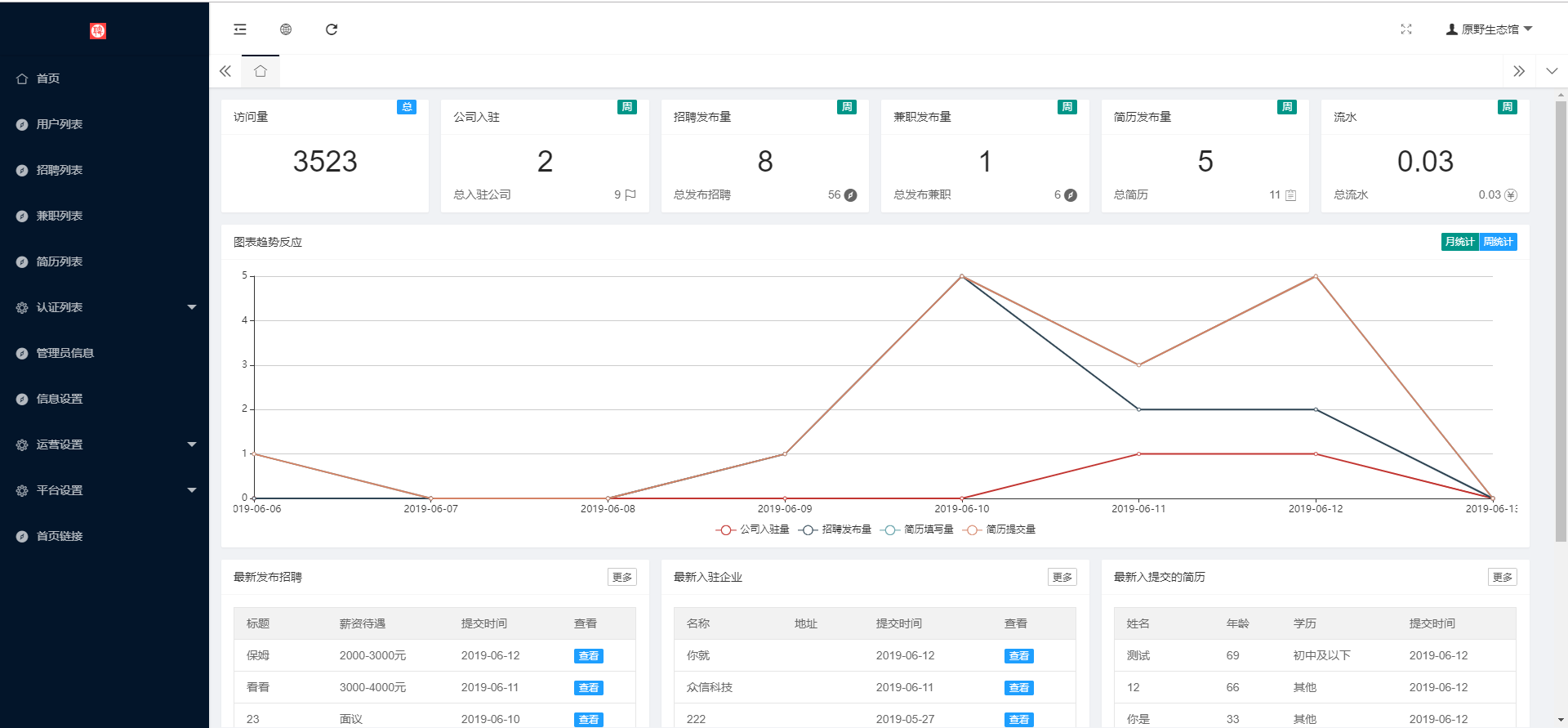Expand the 运营设置 submenu

point(105,444)
